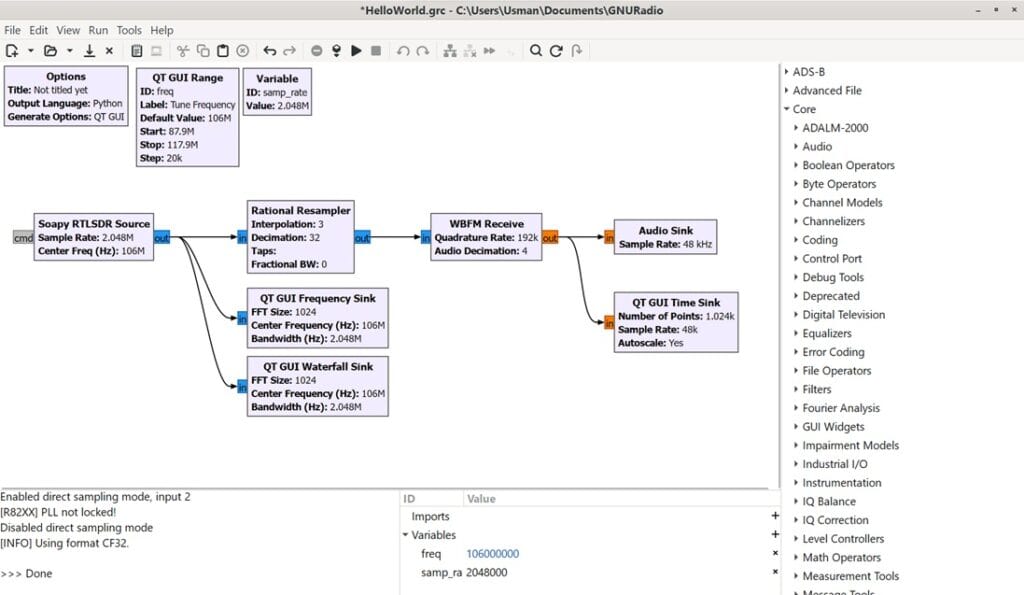1024x595 pixels.
Task: Undo the last change in the toolbar
Action: 270,50
